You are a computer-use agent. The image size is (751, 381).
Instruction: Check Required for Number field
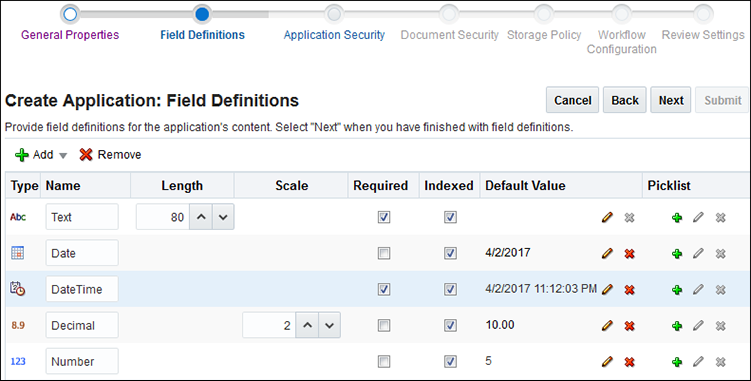point(384,361)
